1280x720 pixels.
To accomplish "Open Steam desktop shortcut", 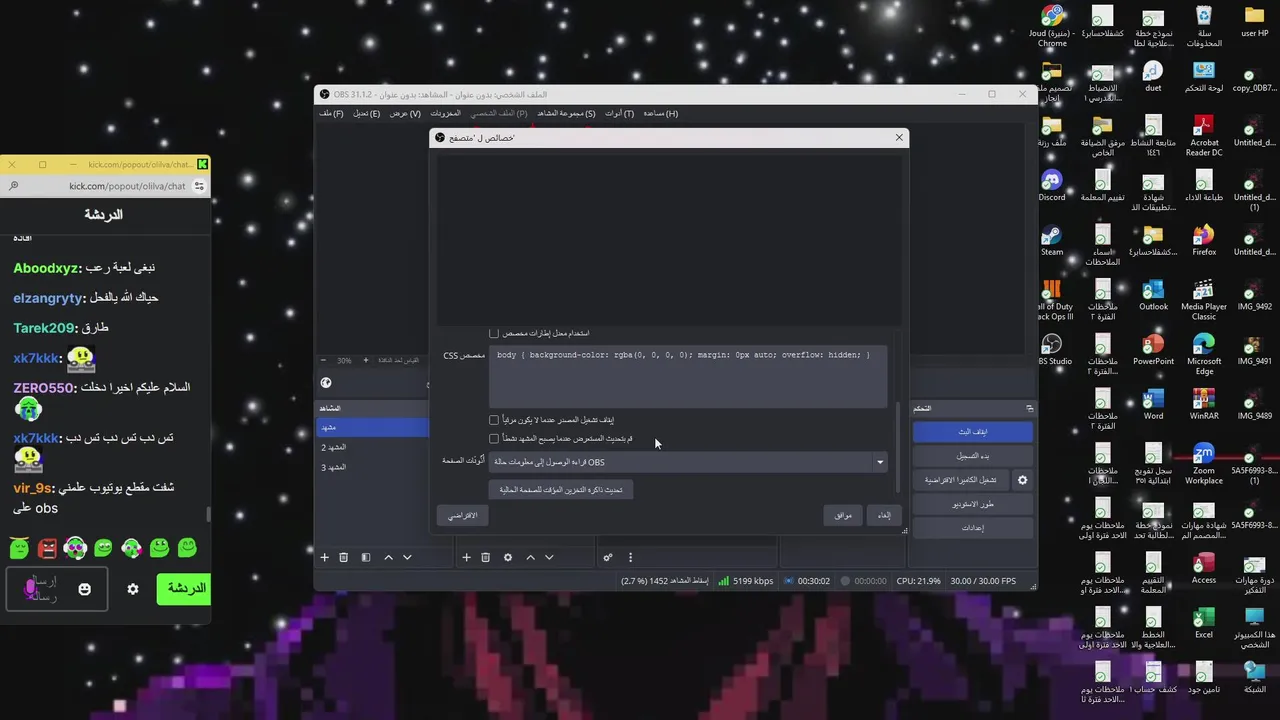I will pos(1052,240).
